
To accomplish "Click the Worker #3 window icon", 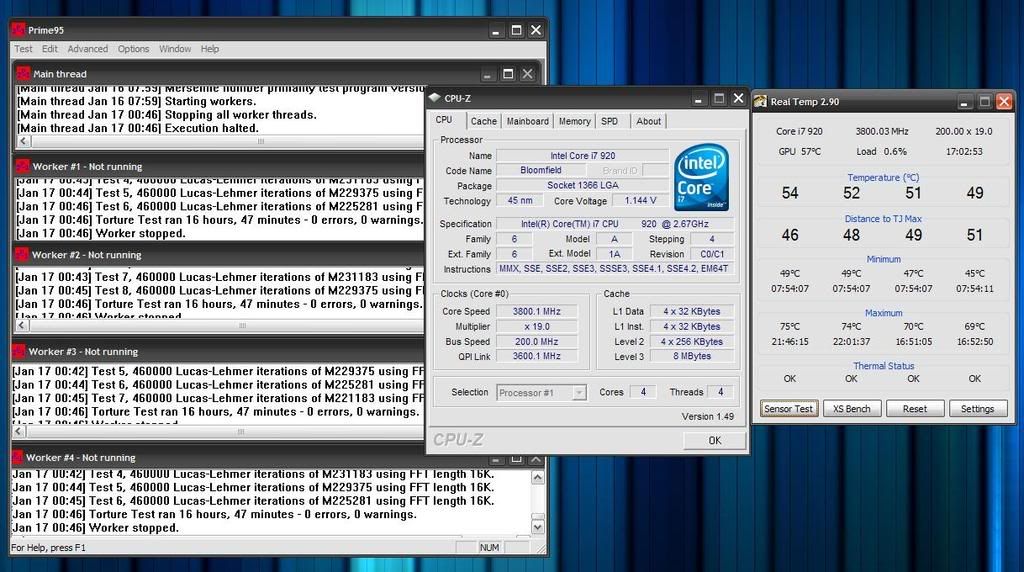I will (x=19, y=351).
